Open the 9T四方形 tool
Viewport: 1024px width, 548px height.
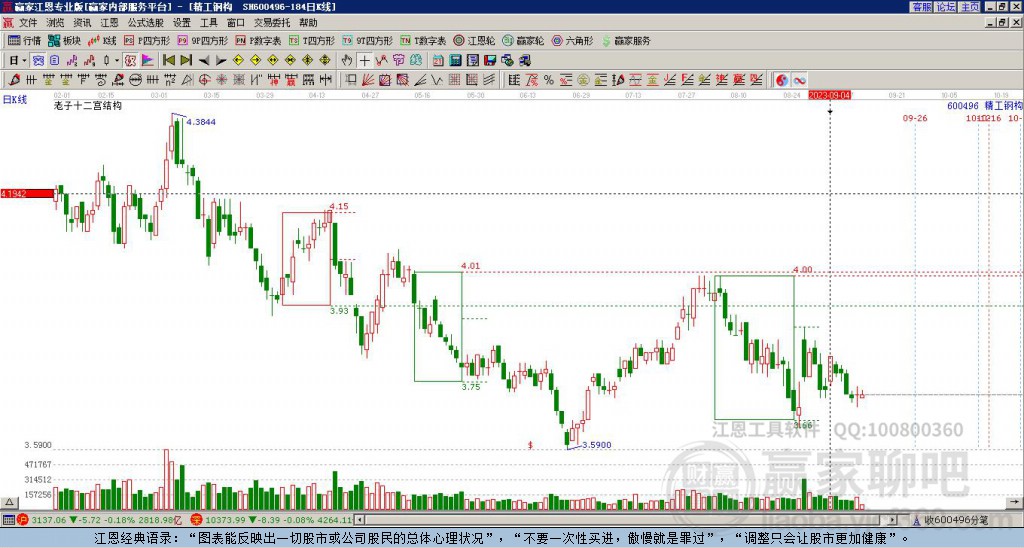[x=368, y=40]
